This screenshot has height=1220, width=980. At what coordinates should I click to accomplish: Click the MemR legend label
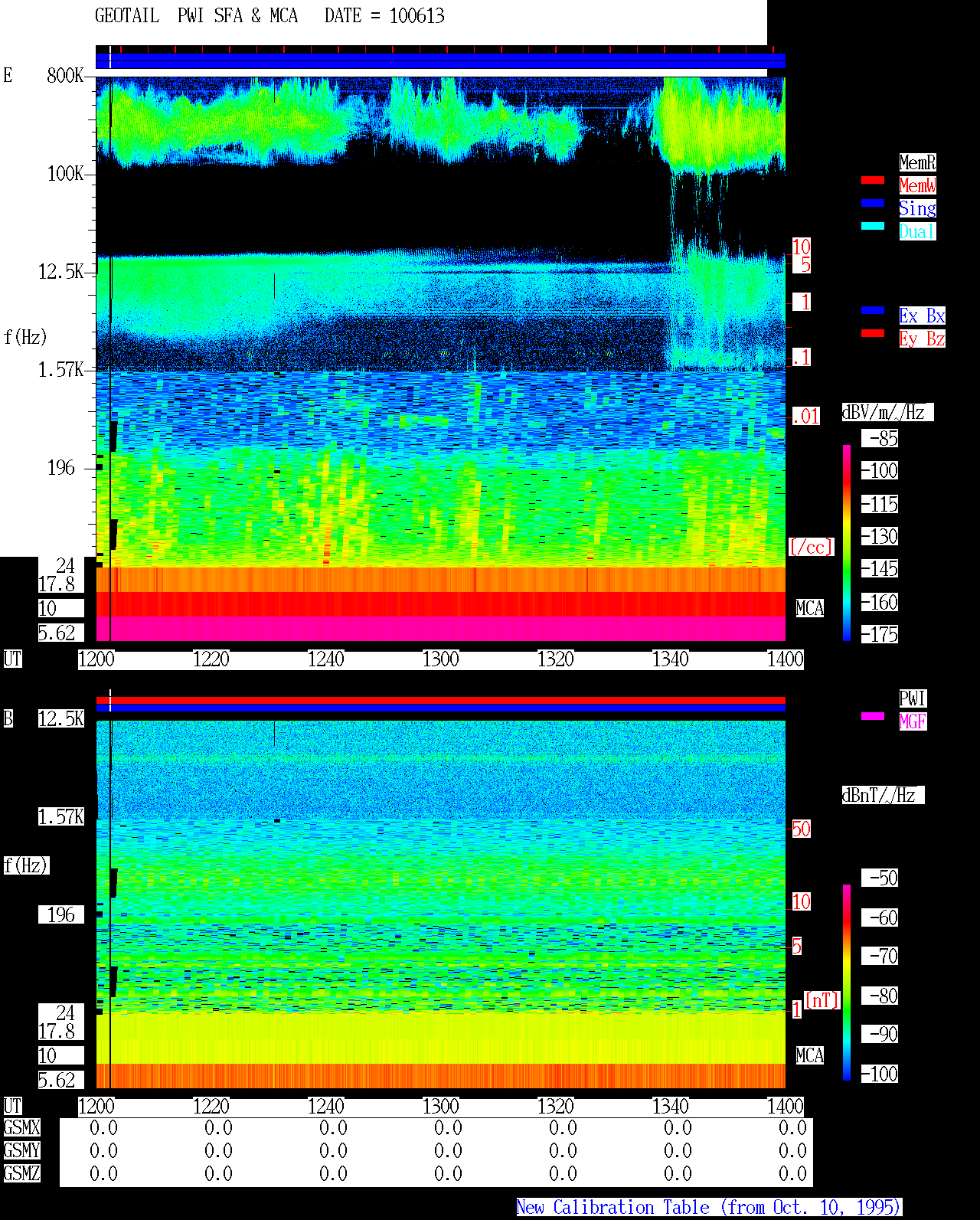pyautogui.click(x=917, y=162)
